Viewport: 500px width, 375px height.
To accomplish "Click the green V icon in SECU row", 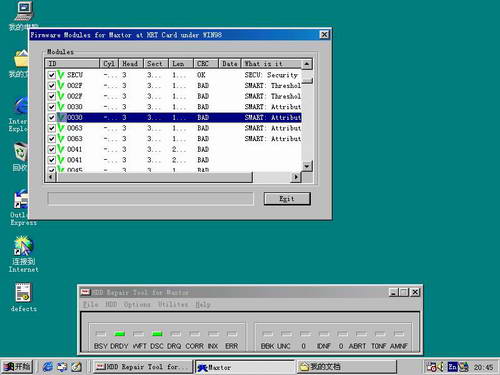I will point(60,75).
